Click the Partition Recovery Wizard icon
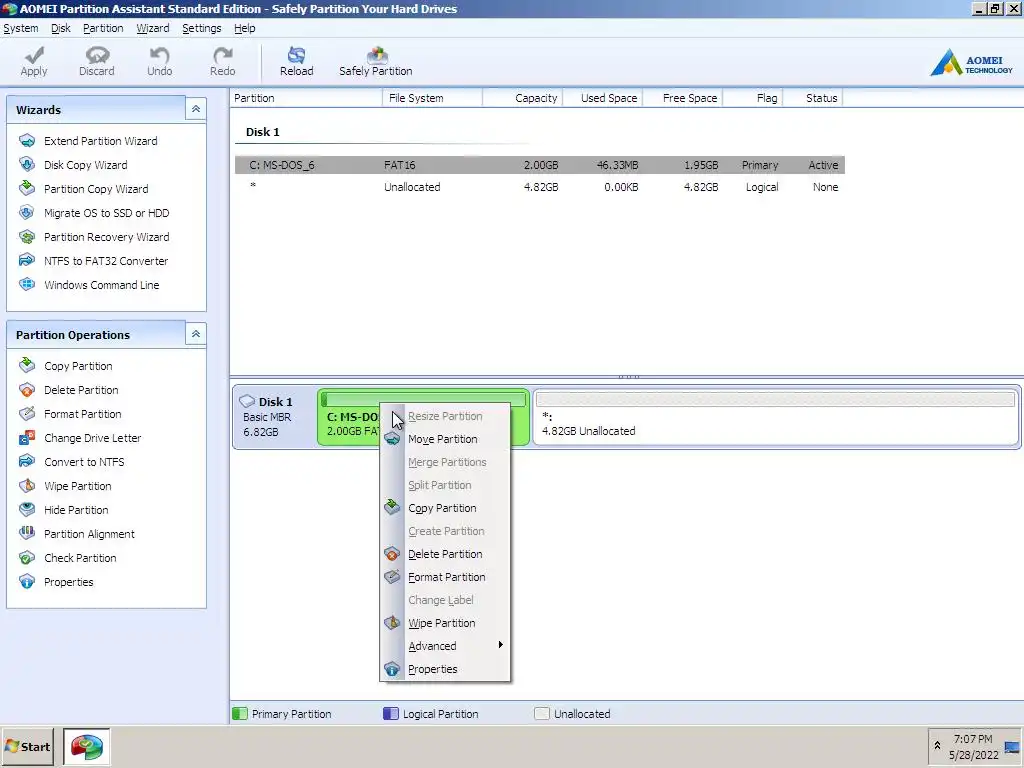The image size is (1024, 768). (27, 236)
